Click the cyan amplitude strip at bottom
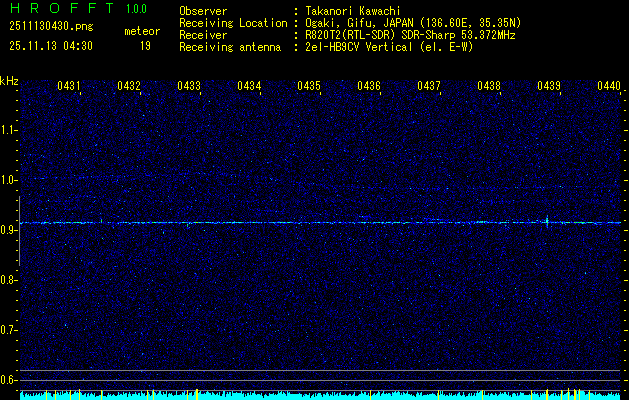Viewport: 629px width, 400px height. pyautogui.click(x=320, y=395)
